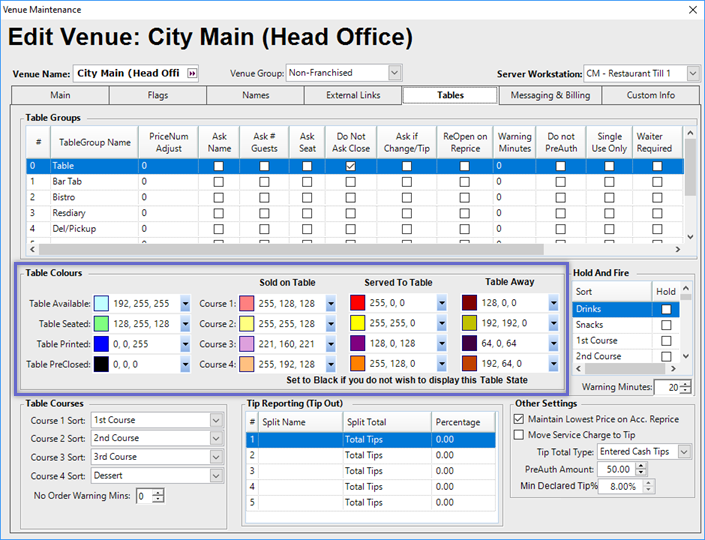Enable Move Service Charge to Tip
Viewport: 705px width, 540px height.
pyautogui.click(x=518, y=435)
